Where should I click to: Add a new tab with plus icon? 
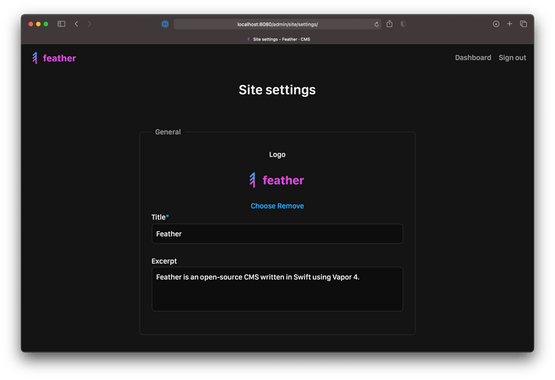tap(509, 24)
